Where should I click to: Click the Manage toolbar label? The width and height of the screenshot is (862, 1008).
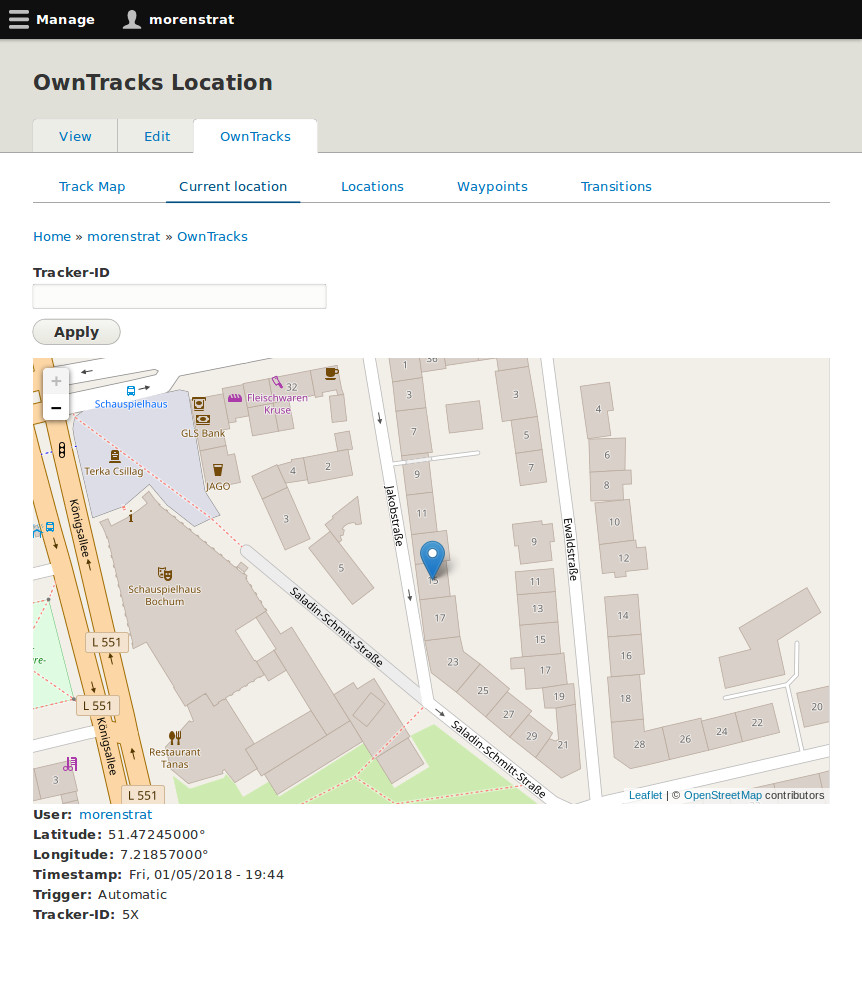65,19
